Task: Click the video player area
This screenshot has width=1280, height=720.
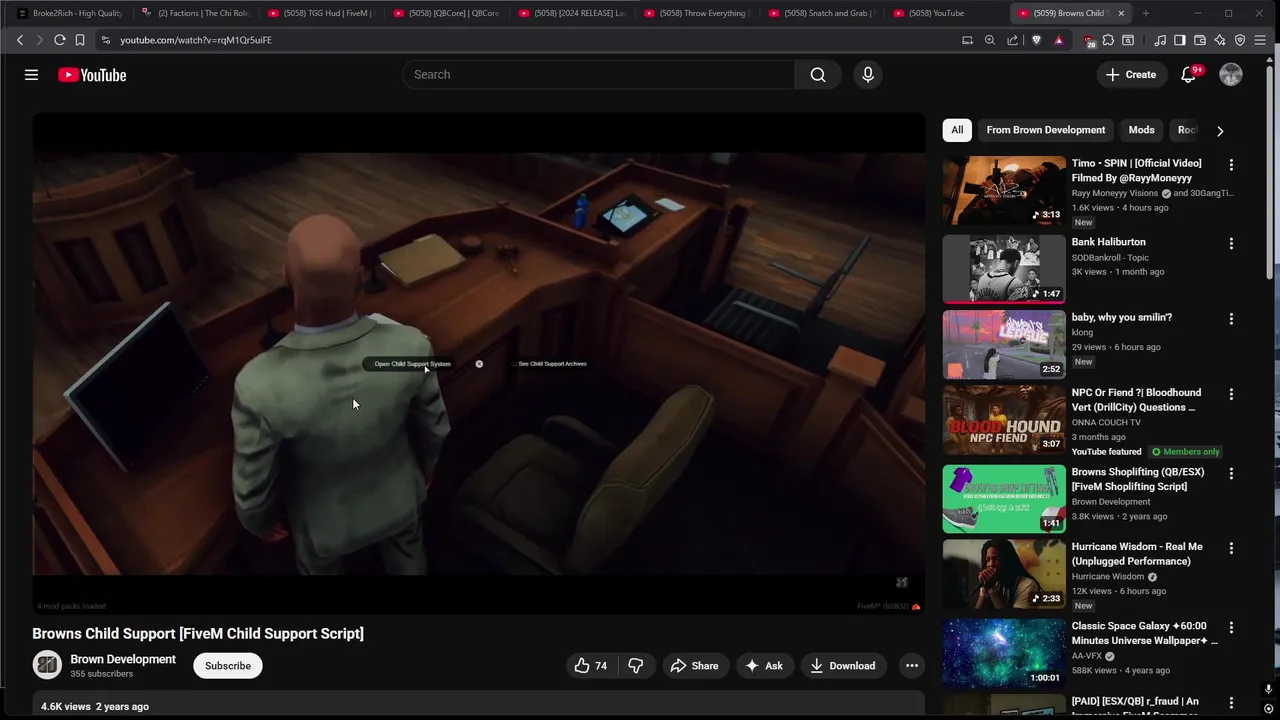Action: pos(478,364)
